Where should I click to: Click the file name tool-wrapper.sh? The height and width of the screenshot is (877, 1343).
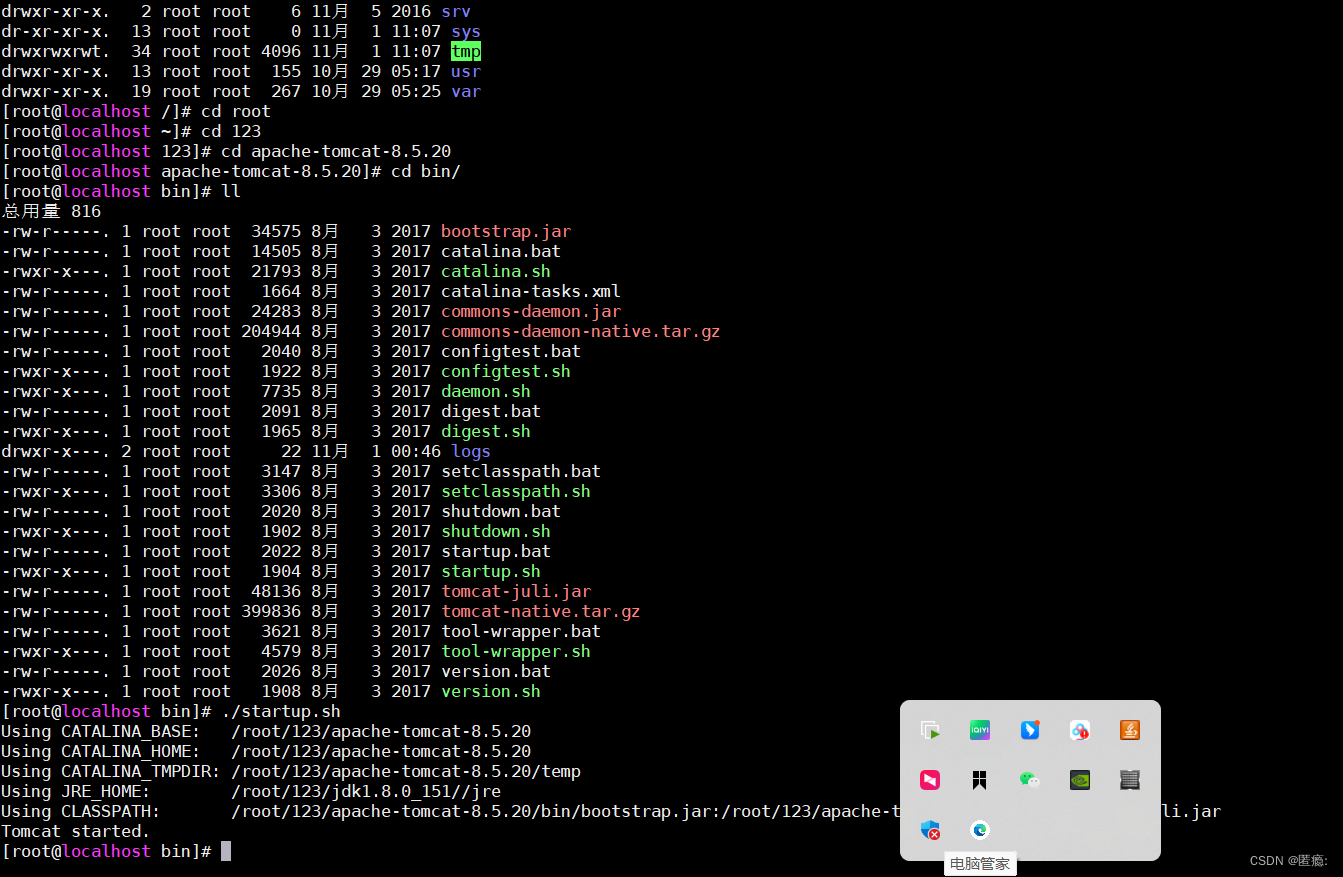[x=516, y=651]
